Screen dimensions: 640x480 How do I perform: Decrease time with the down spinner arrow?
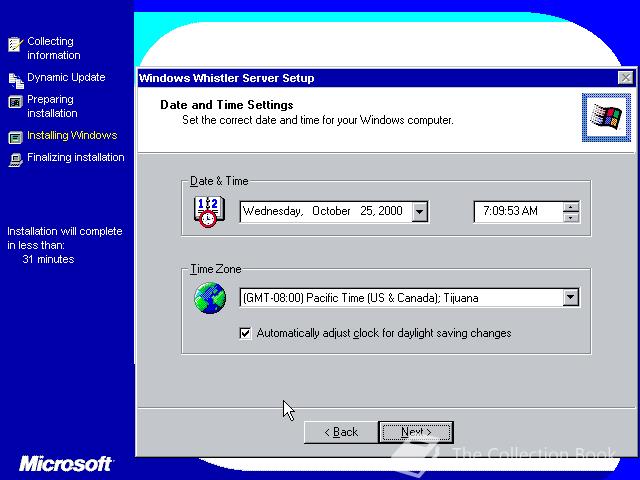(571, 217)
